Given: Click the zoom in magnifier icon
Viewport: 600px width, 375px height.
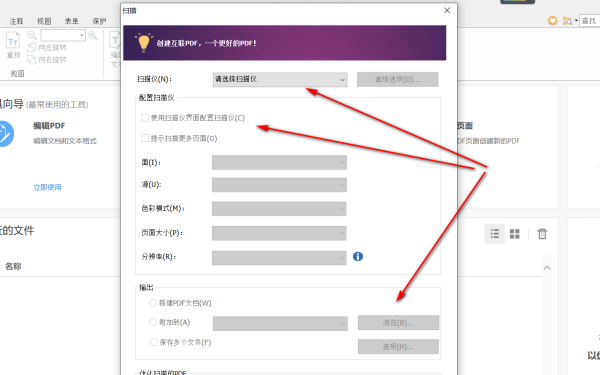Looking at the screenshot, I should [x=93, y=36].
